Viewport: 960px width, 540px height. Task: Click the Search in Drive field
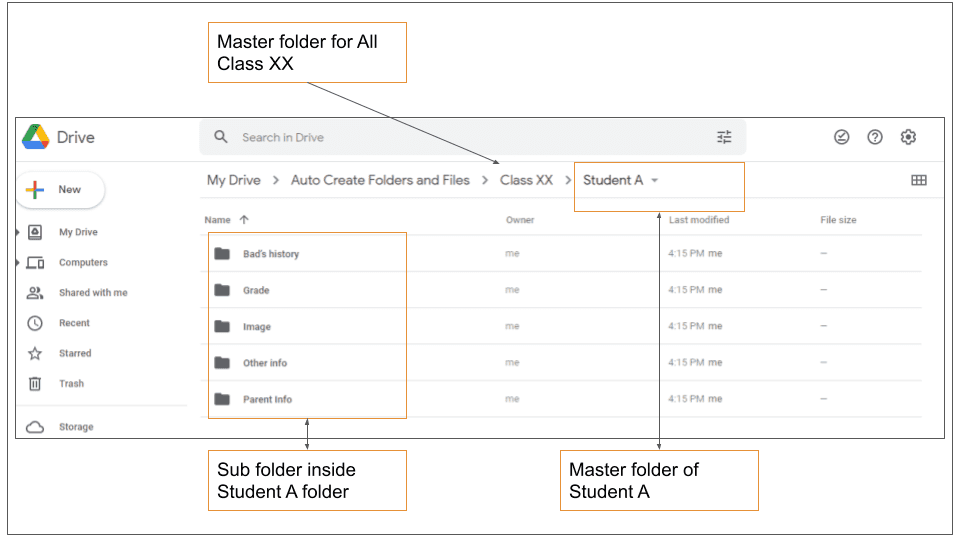[x=450, y=138]
